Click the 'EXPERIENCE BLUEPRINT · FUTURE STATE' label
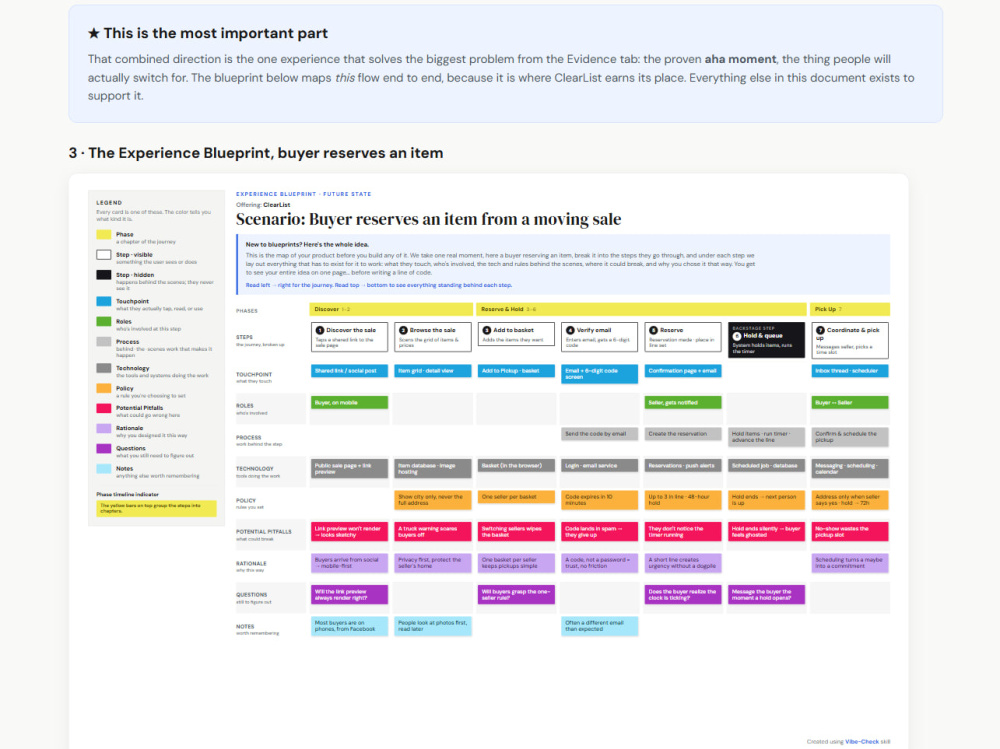Viewport: 1000px width, 749px height. (x=304, y=194)
